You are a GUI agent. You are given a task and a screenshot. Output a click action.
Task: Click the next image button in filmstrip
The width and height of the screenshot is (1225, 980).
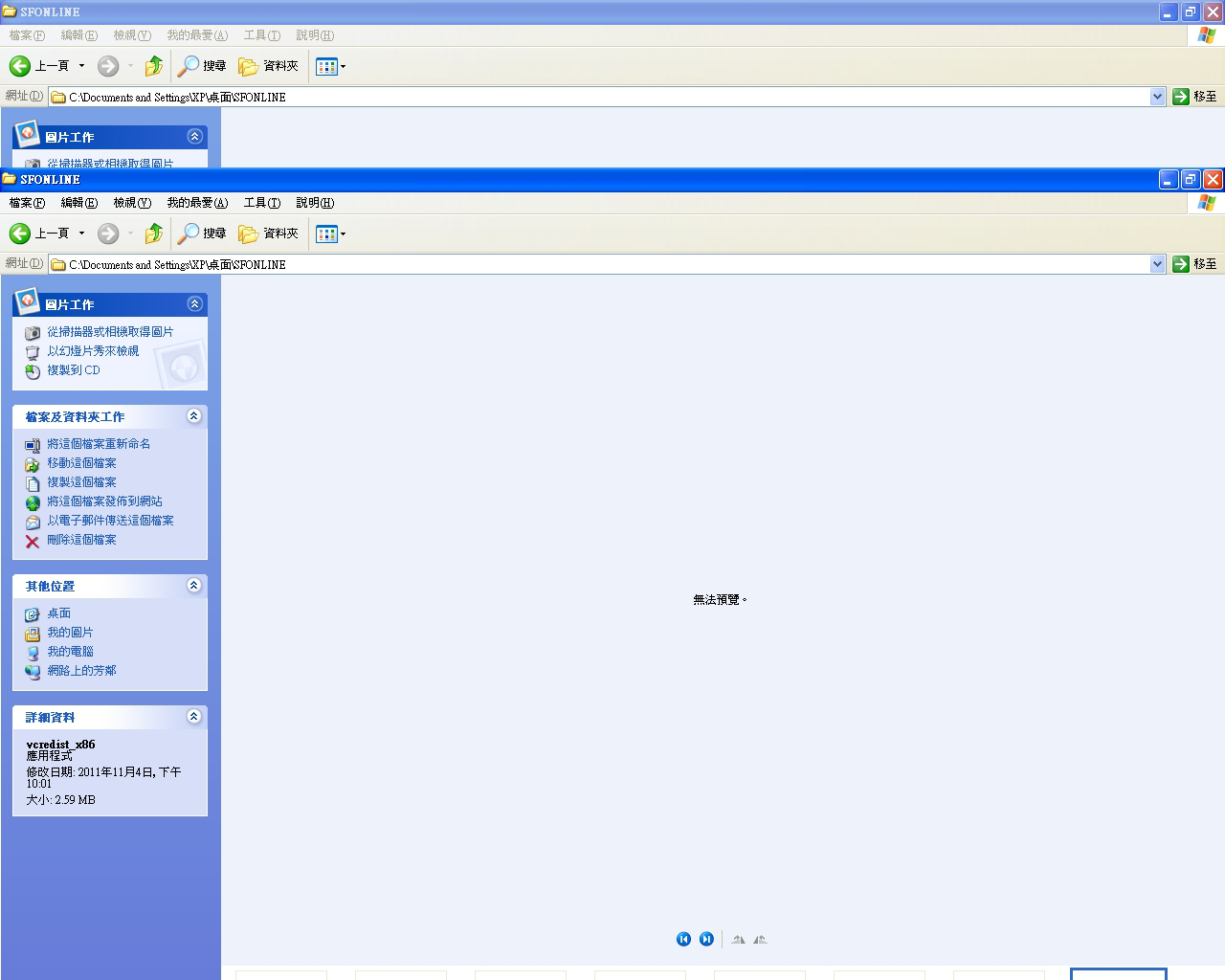706,939
